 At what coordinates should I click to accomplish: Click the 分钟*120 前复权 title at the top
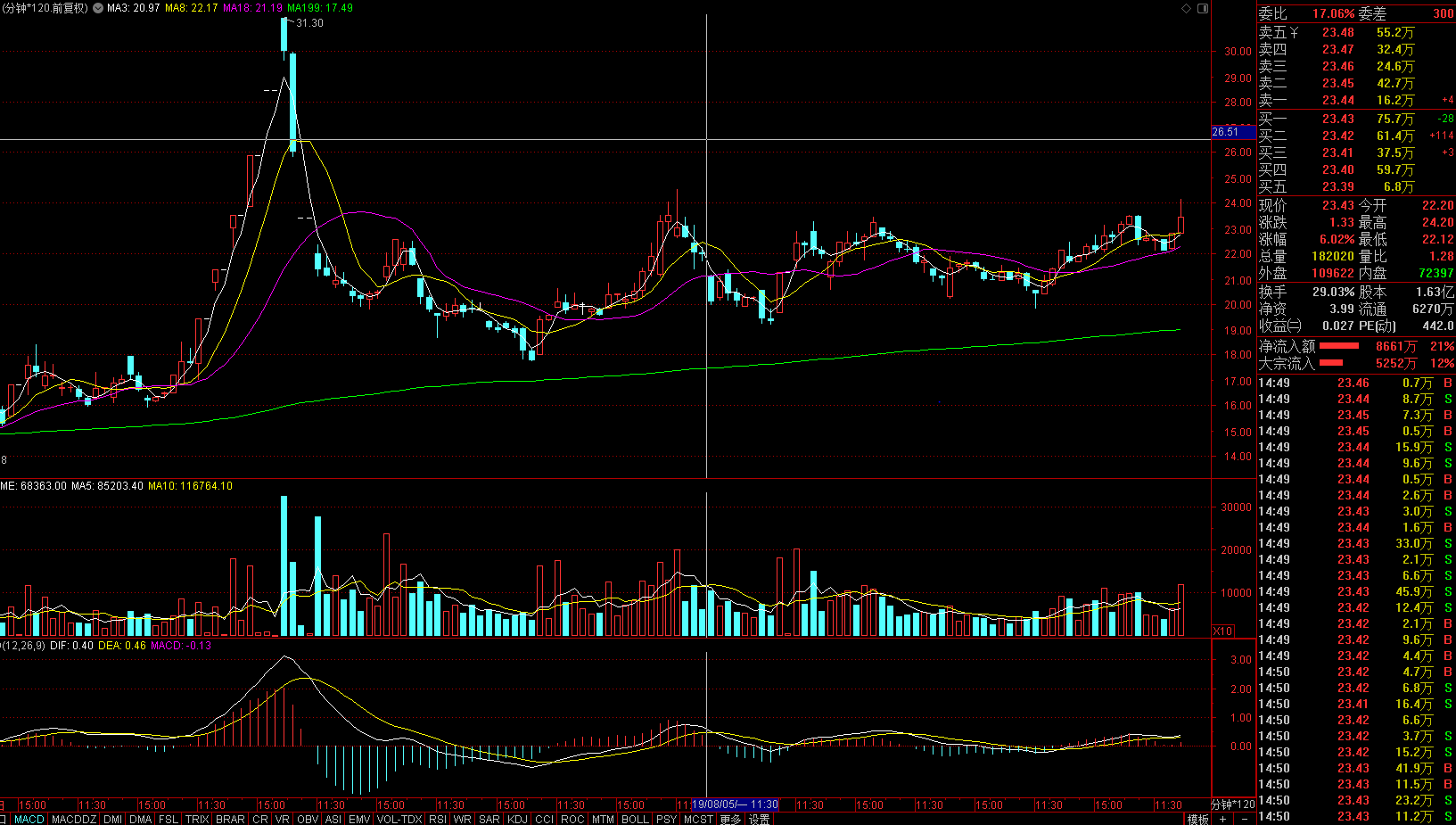45,8
